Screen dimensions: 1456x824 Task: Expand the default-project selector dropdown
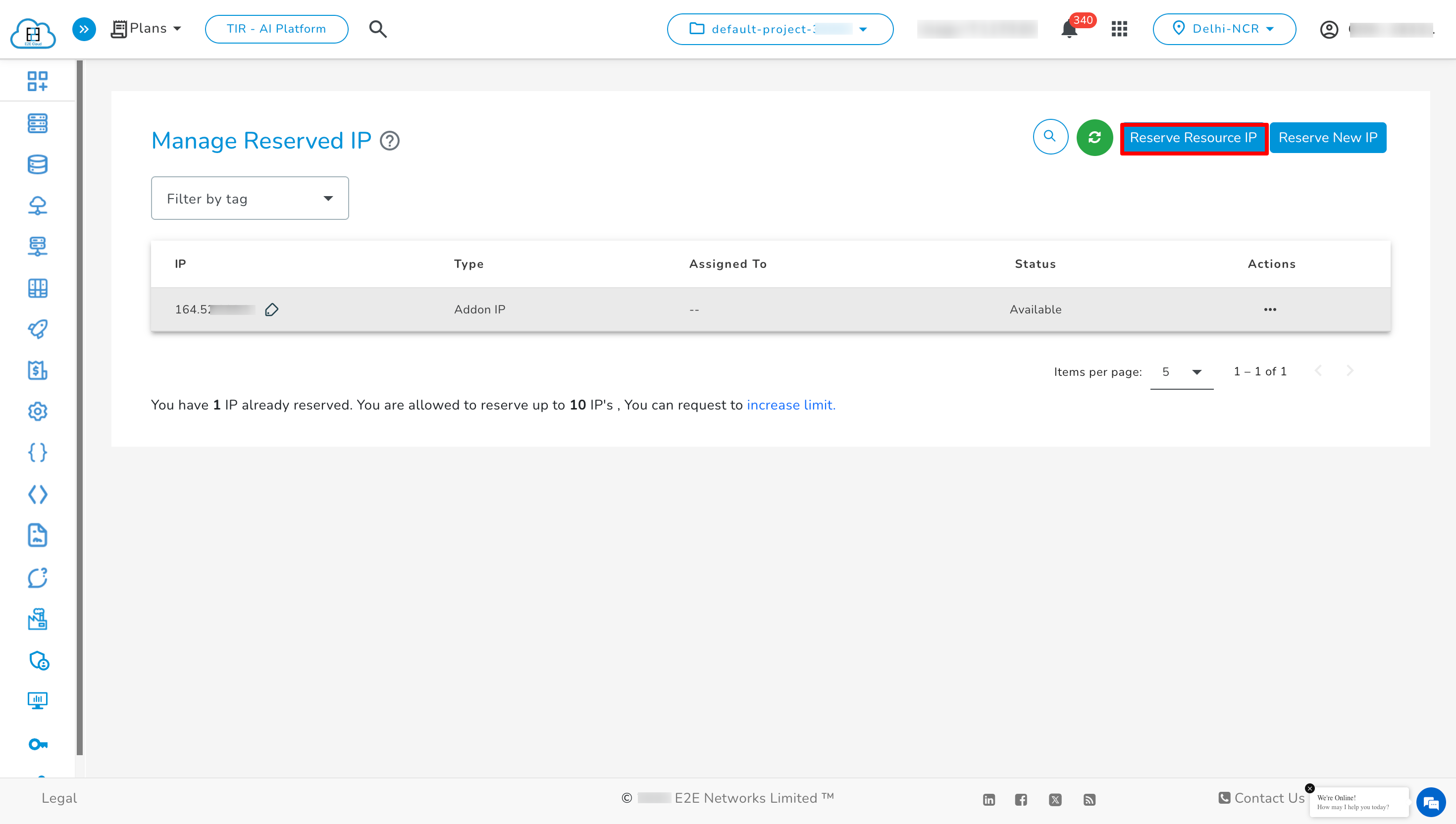(862, 29)
